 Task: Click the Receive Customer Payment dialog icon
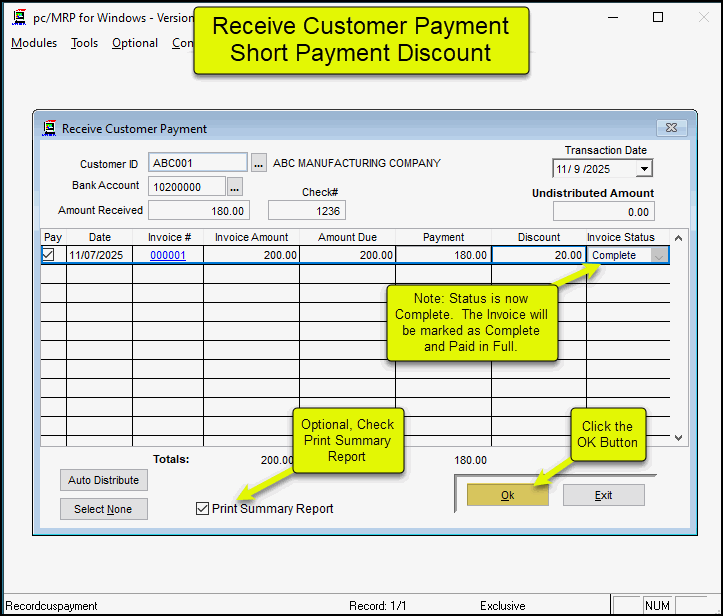point(49,128)
